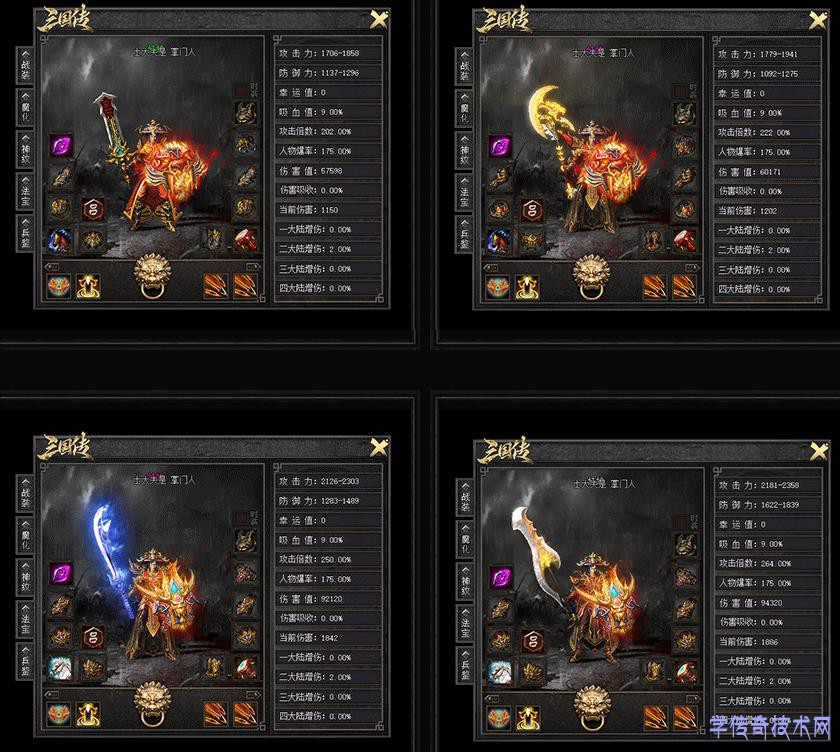Viewport: 840px width, 752px height.
Task: Open 学传奇技术网 watermark link
Action: coord(770,727)
